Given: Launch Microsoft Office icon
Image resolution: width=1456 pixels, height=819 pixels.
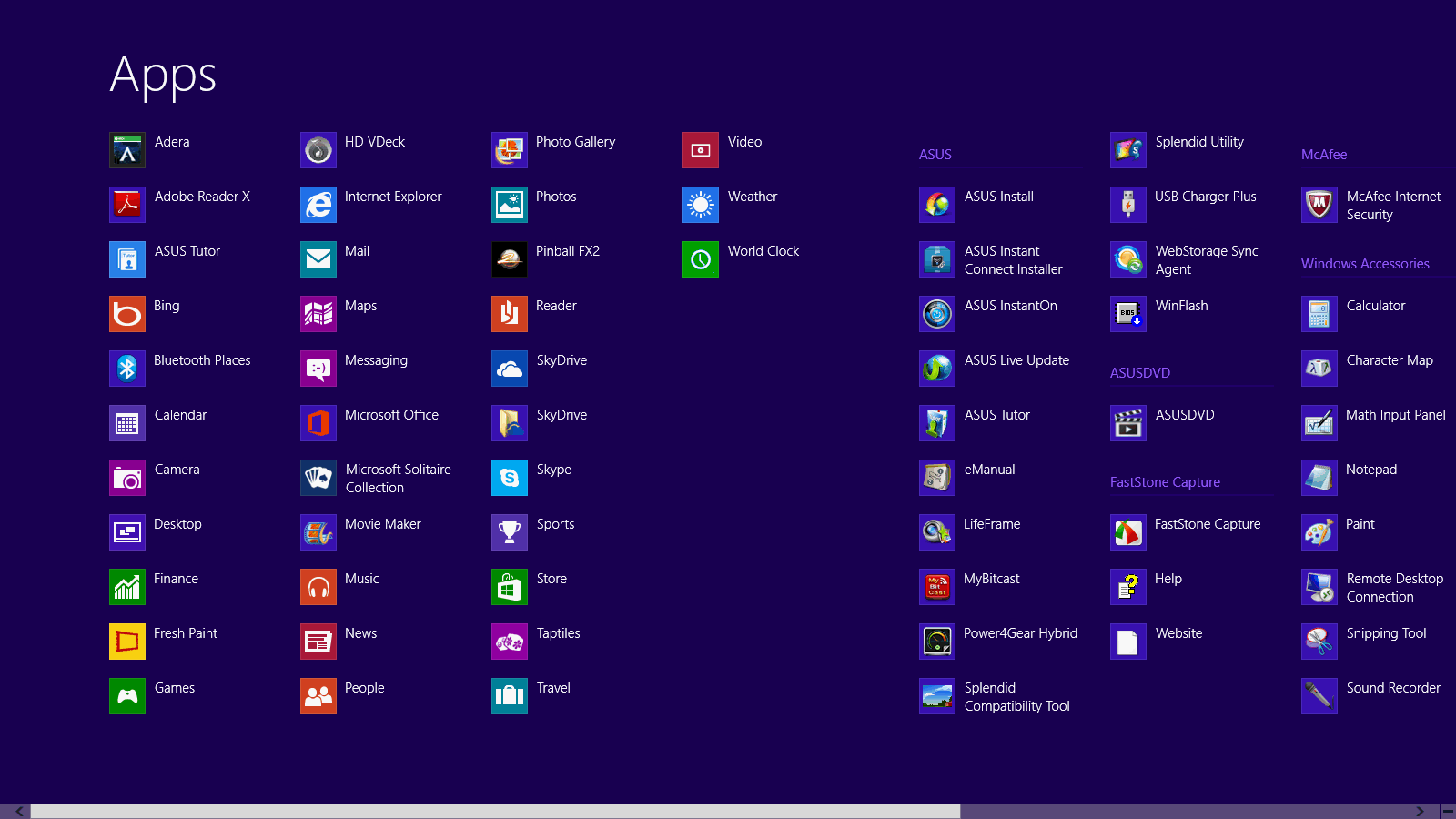Looking at the screenshot, I should pyautogui.click(x=318, y=423).
